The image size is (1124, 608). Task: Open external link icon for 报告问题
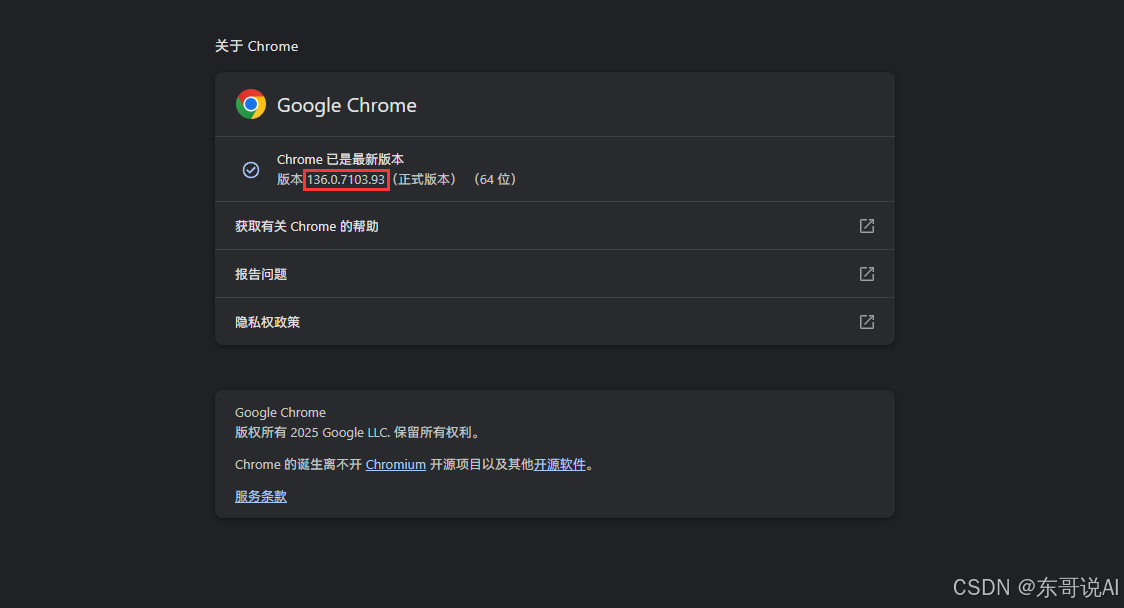(867, 274)
